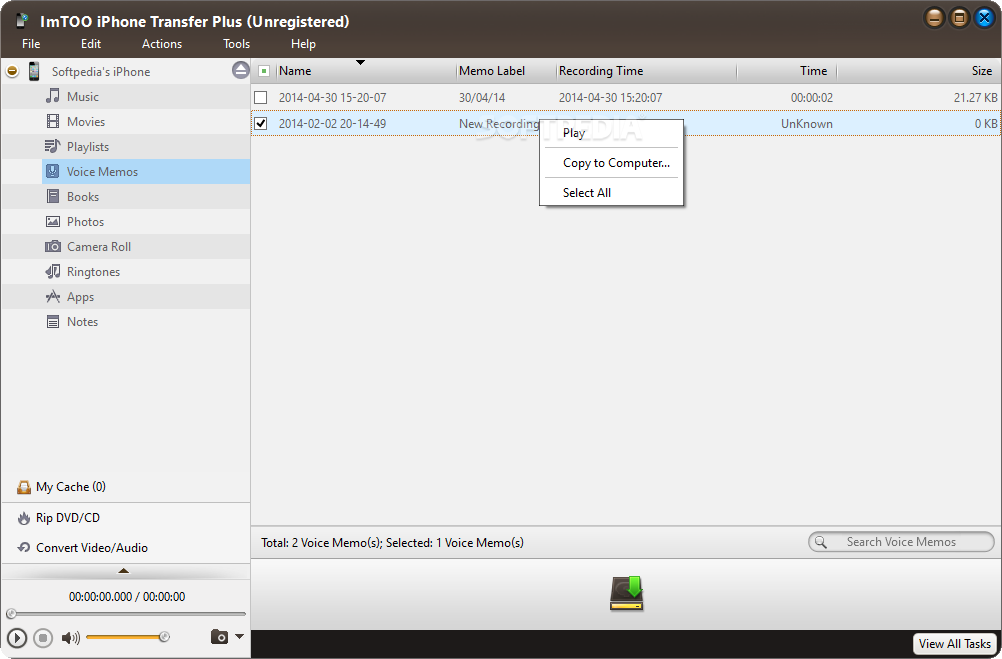Choose Play from the context menu

click(612, 132)
